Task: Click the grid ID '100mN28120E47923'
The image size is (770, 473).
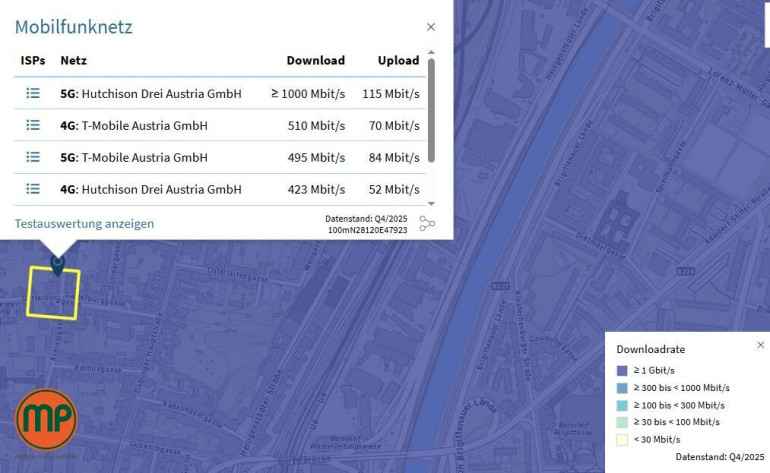Action: point(367,230)
